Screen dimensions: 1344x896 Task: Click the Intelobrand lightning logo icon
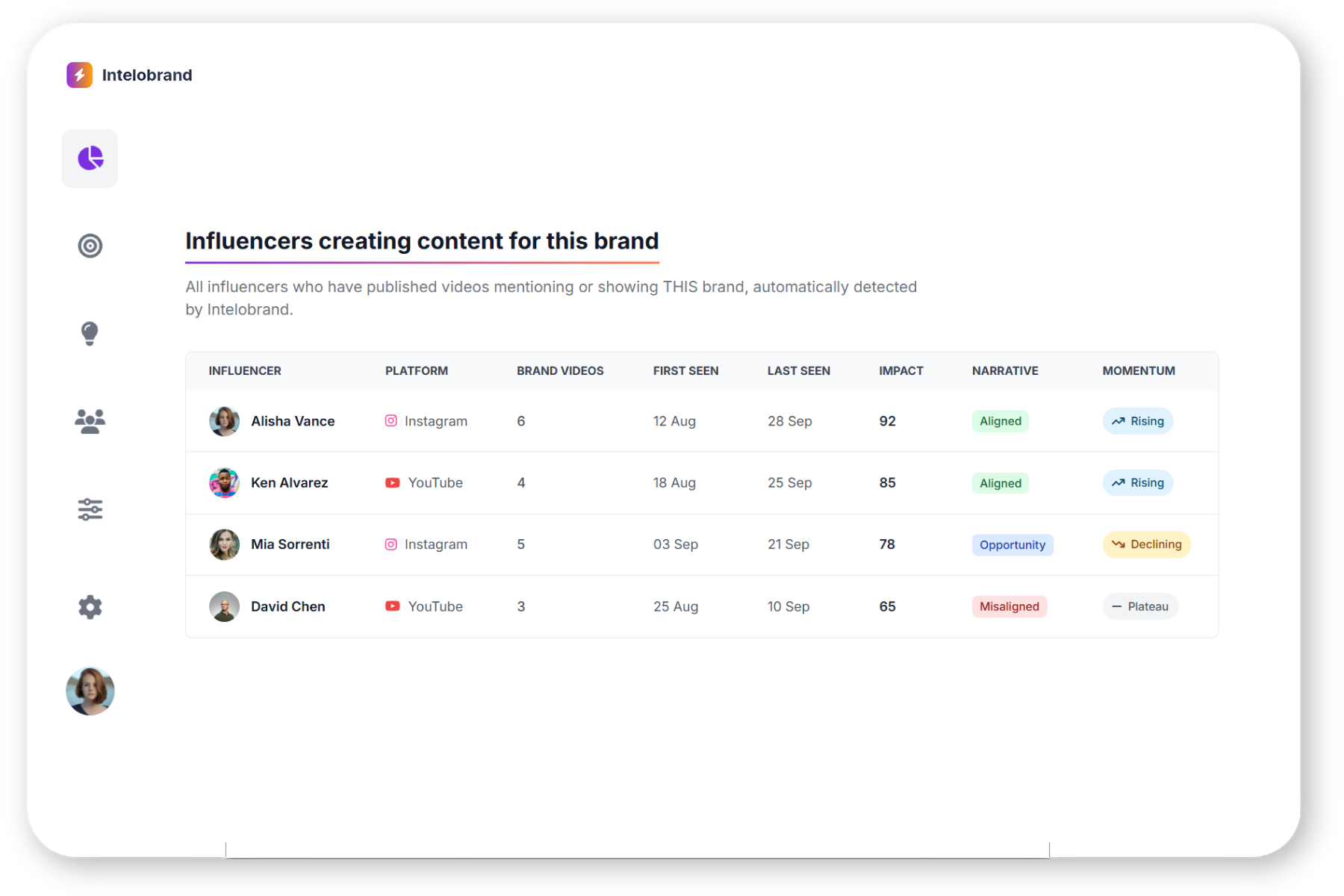click(x=80, y=75)
